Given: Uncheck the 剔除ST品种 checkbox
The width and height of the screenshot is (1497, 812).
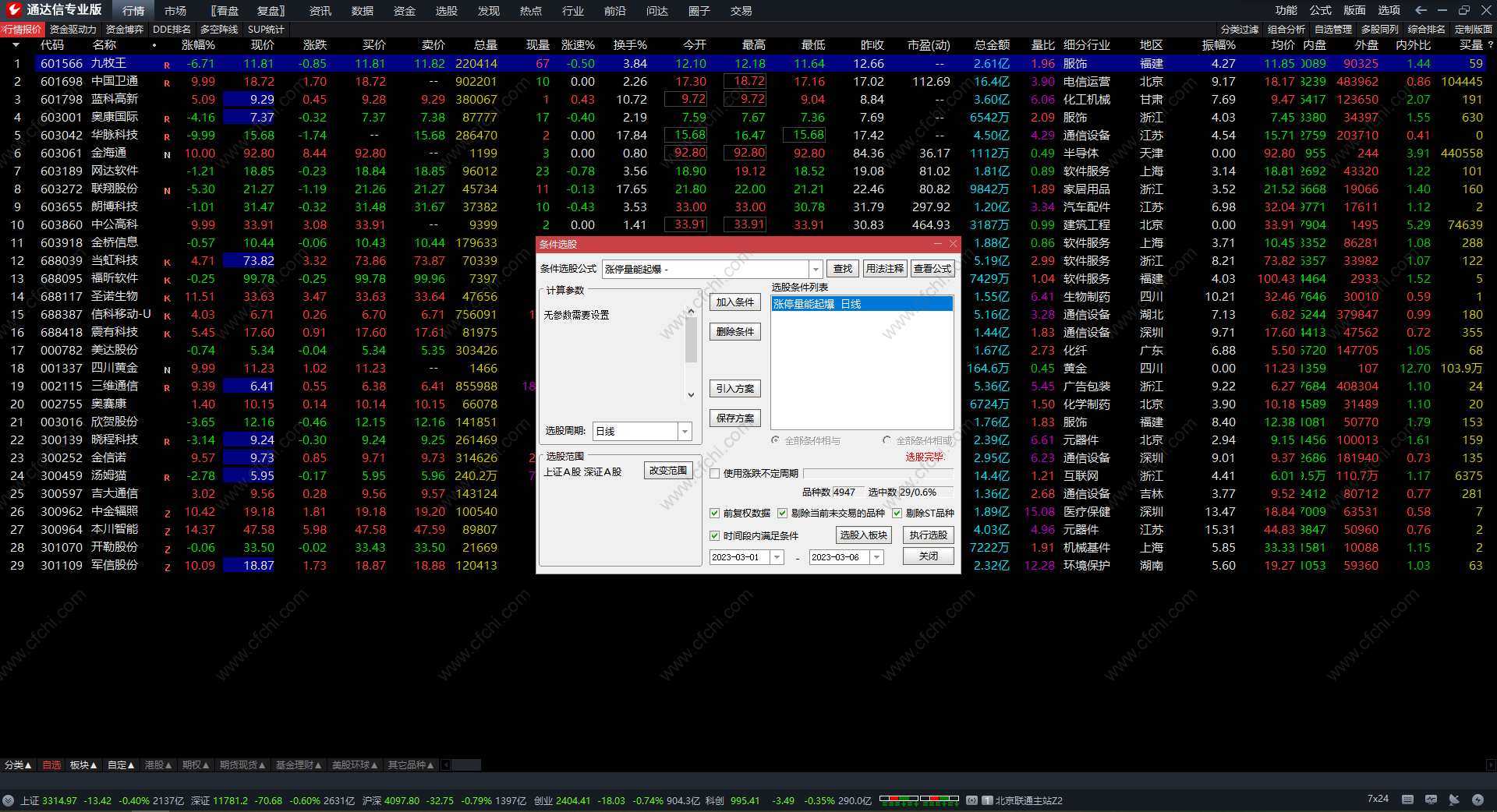Looking at the screenshot, I should [x=897, y=513].
